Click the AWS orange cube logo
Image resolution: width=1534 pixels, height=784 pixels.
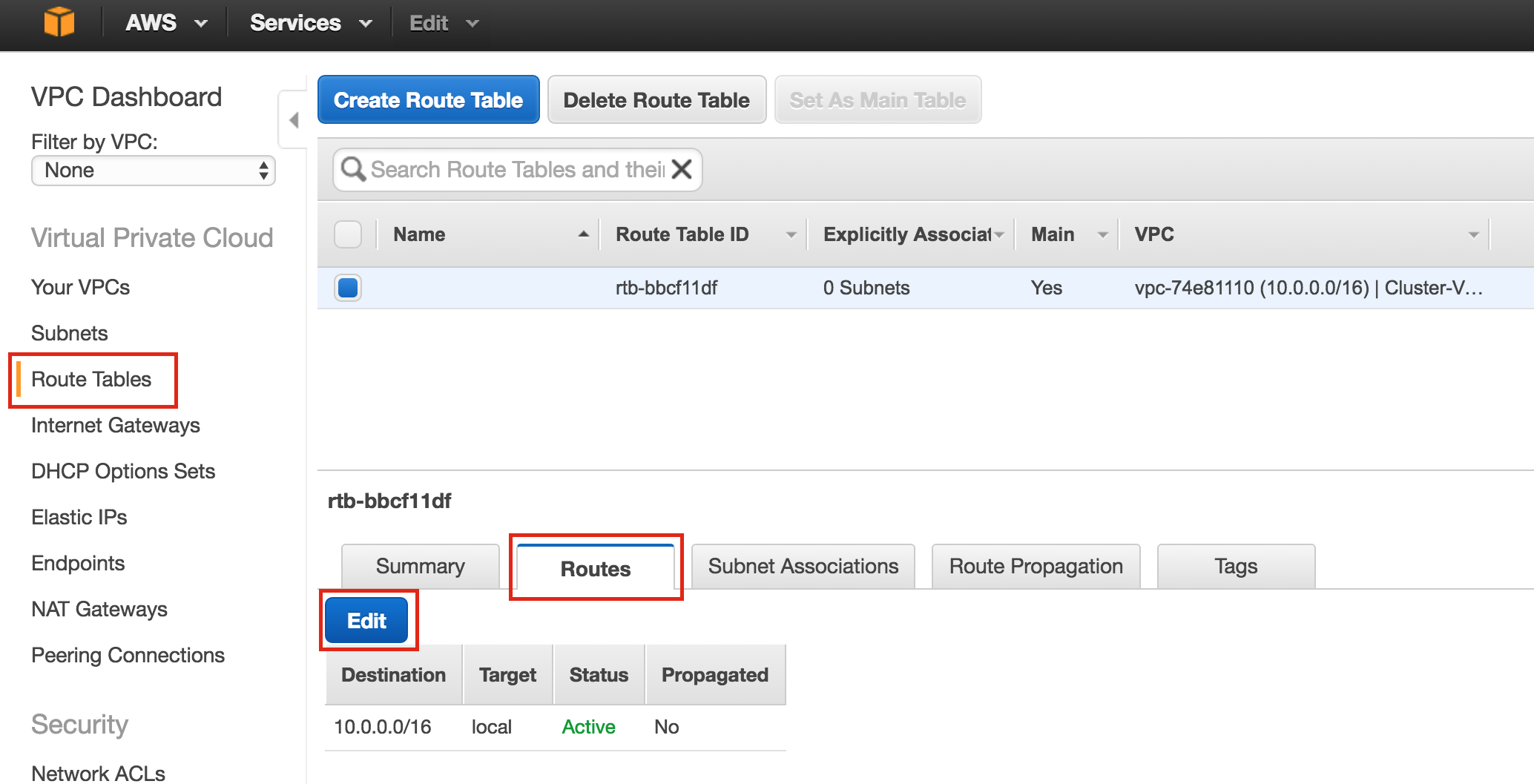point(59,22)
